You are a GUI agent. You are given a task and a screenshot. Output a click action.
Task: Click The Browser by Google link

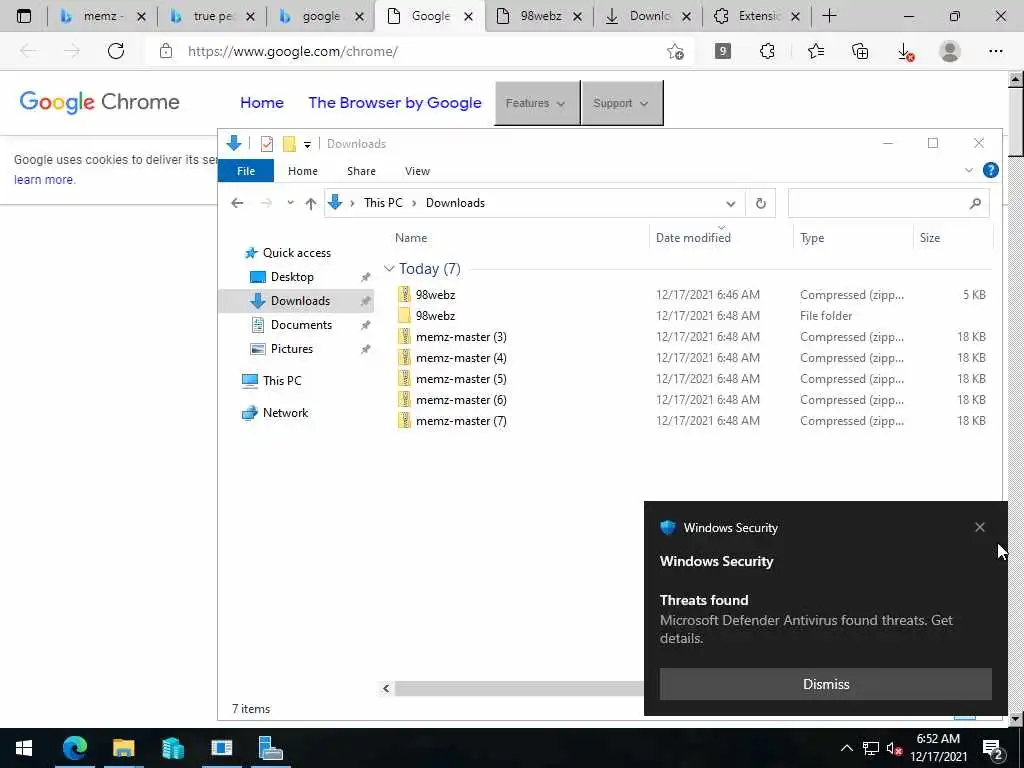[395, 103]
